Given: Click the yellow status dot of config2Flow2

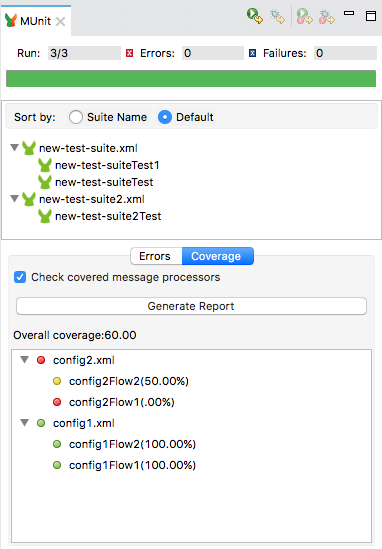Looking at the screenshot, I should (57, 381).
